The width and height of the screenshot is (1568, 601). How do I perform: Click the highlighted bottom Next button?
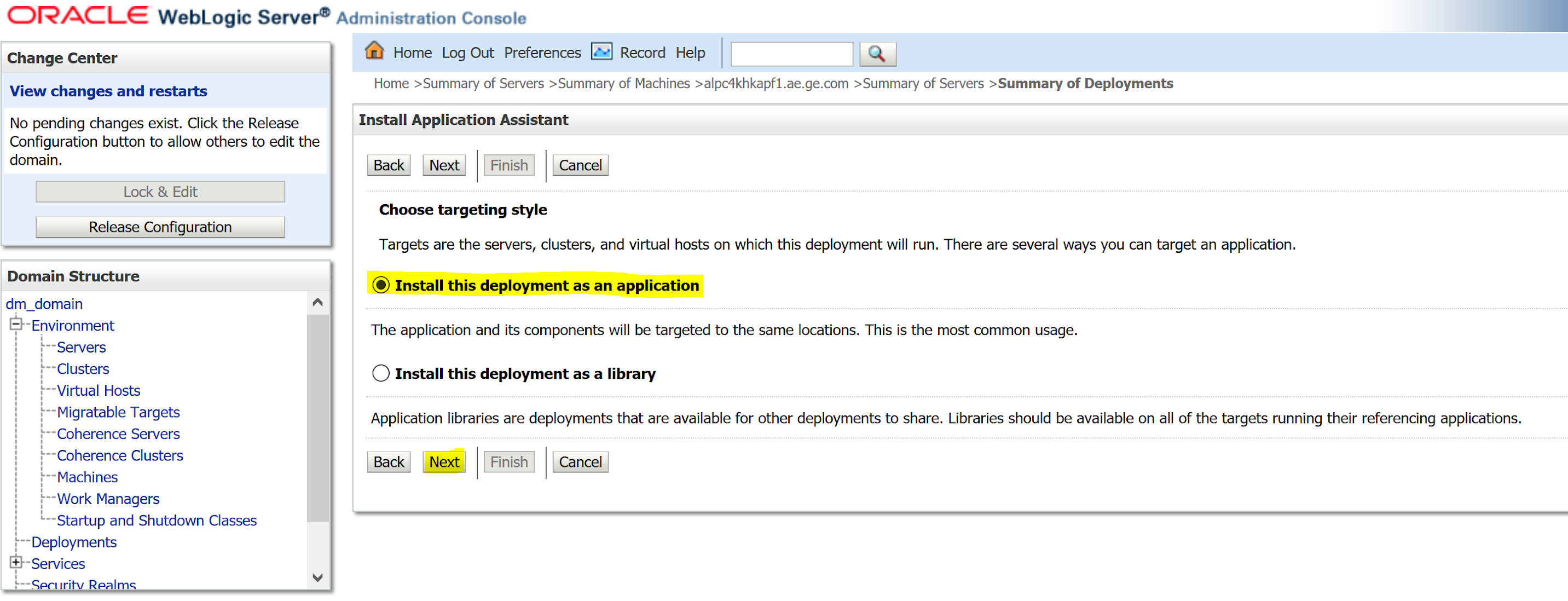tap(444, 461)
